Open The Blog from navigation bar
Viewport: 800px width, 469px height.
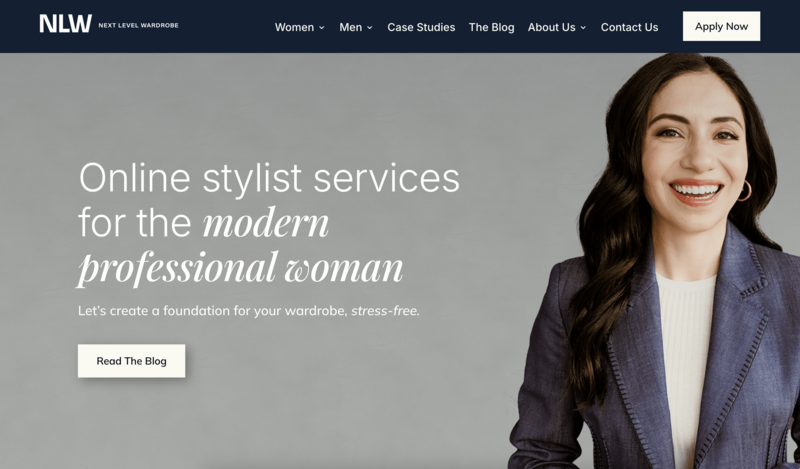click(491, 27)
